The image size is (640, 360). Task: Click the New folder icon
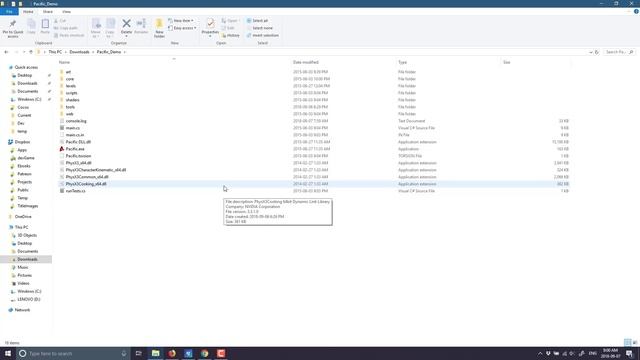coord(159,24)
